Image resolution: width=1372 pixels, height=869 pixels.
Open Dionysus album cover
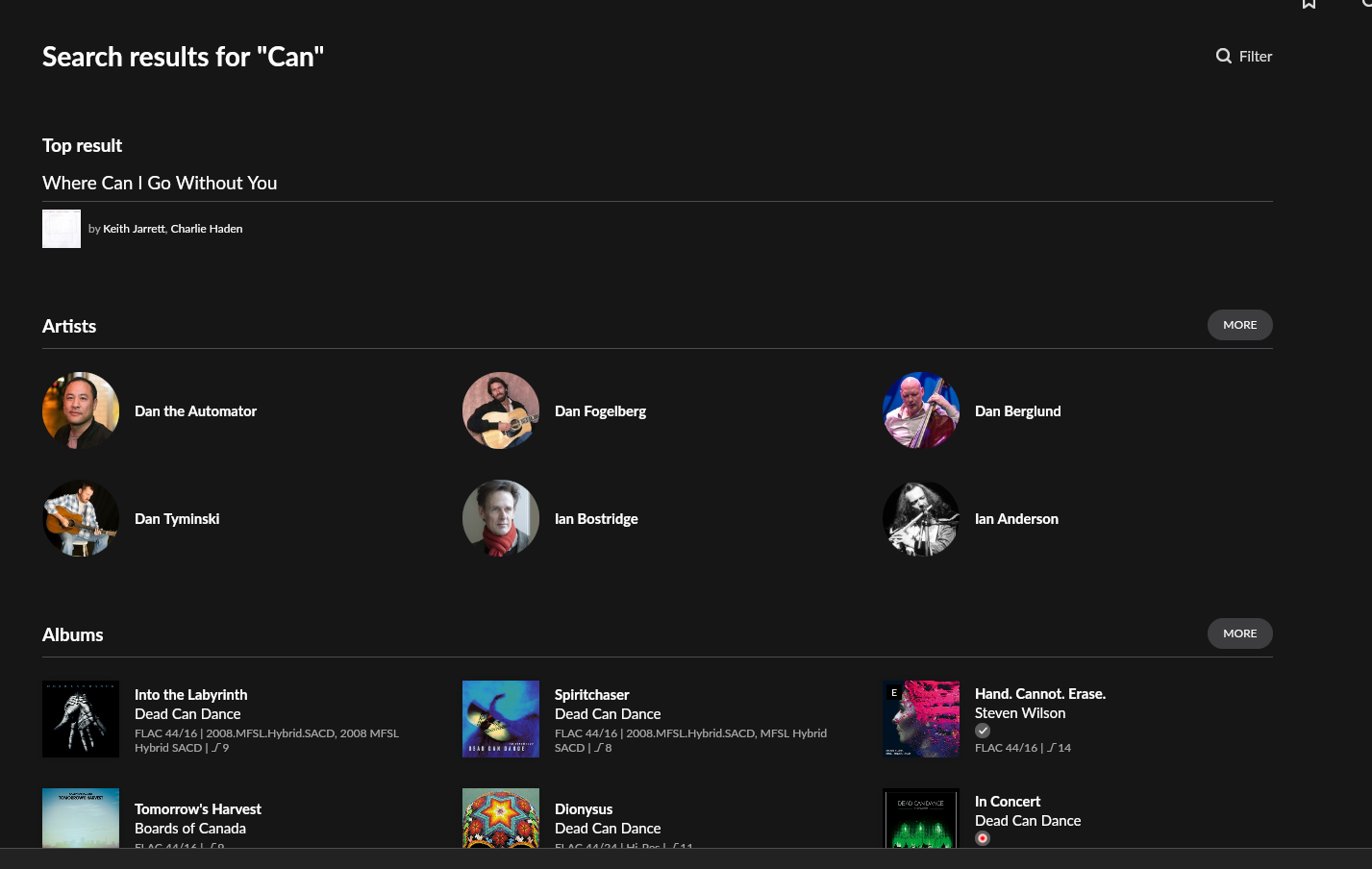[x=501, y=818]
